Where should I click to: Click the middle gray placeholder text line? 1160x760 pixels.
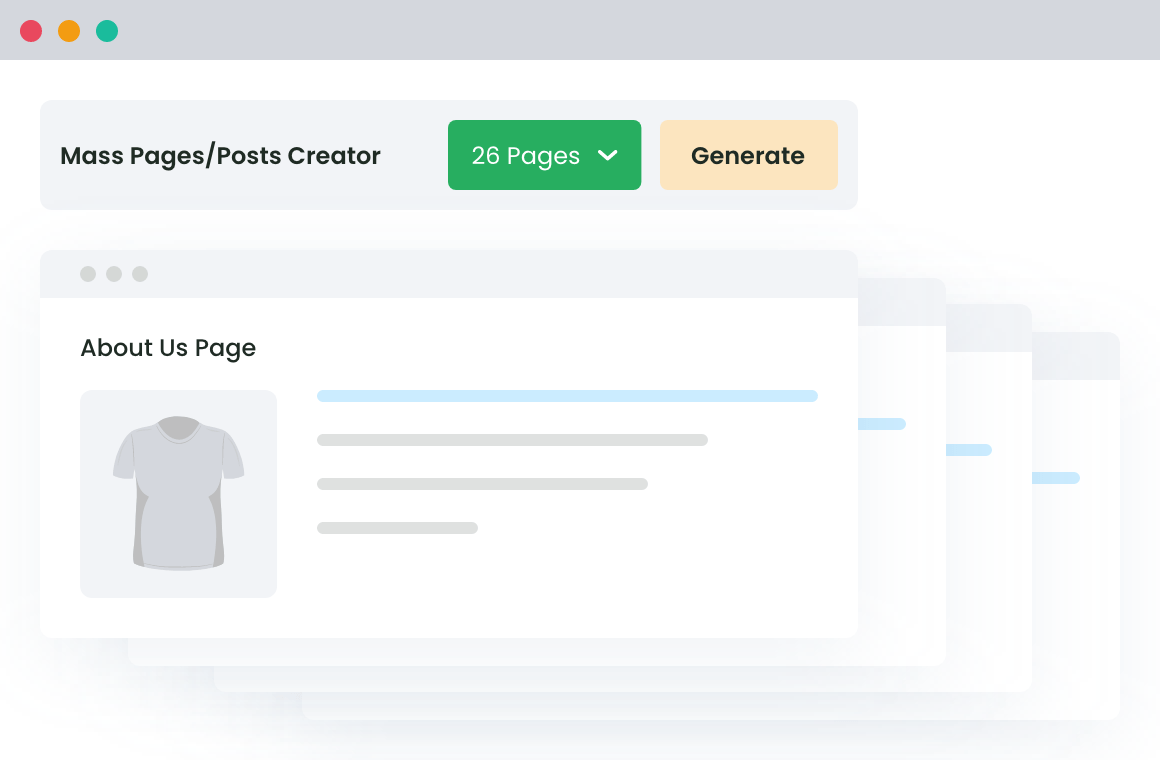[x=482, y=484]
